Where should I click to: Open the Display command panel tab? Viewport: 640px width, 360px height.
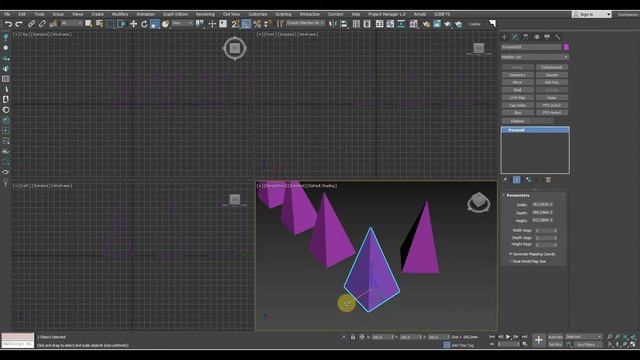click(547, 37)
